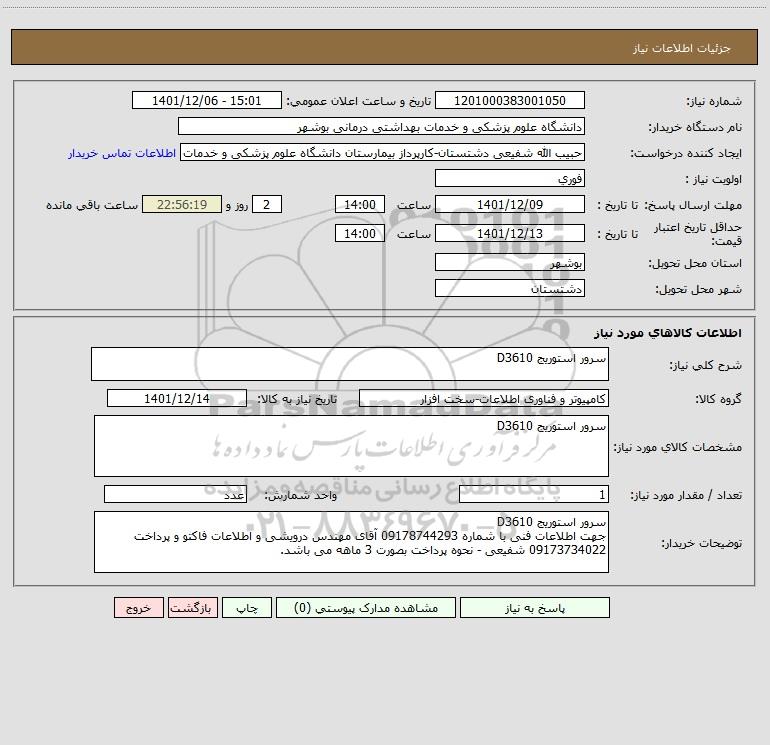Open مشاهده مدارک پیوستی (0) button

[x=366, y=607]
